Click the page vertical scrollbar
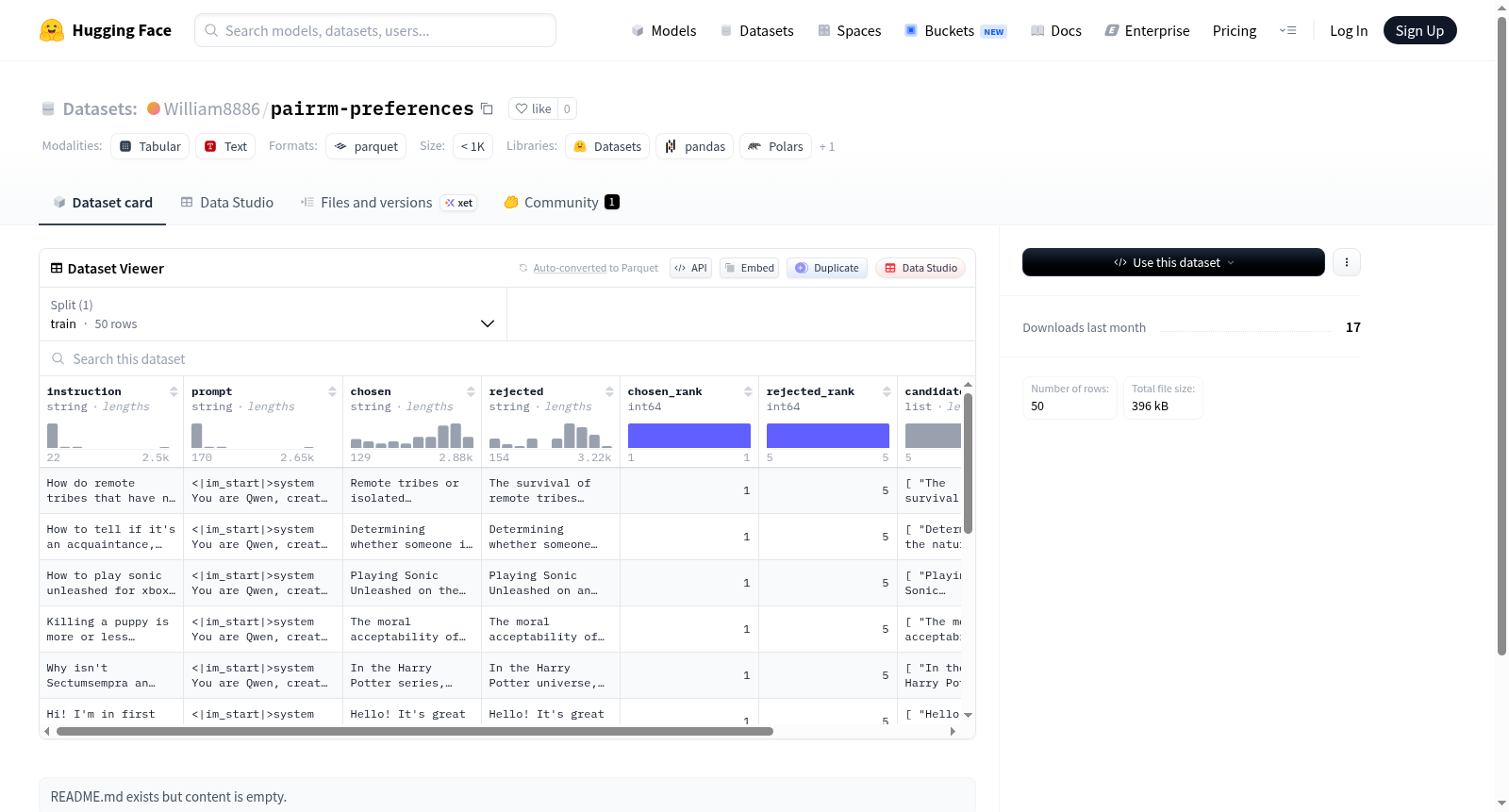Viewport: 1509px width, 812px height. (1502, 335)
